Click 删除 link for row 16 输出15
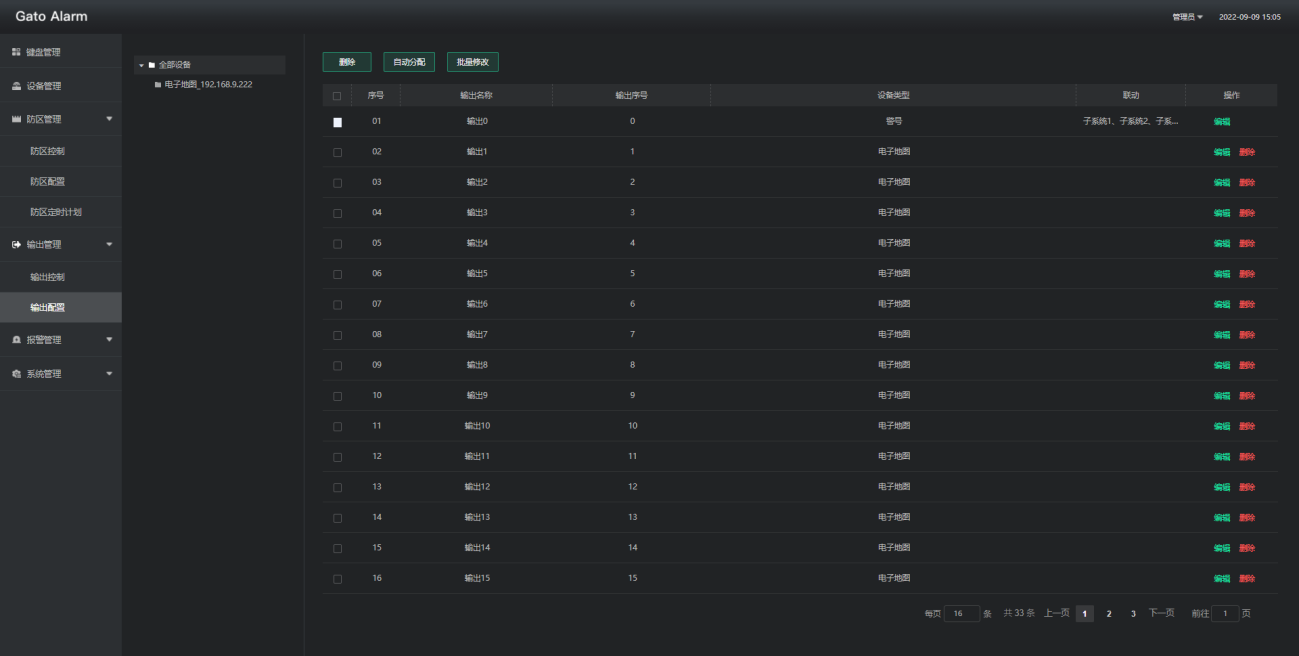Image resolution: width=1299 pixels, height=656 pixels. [1247, 579]
